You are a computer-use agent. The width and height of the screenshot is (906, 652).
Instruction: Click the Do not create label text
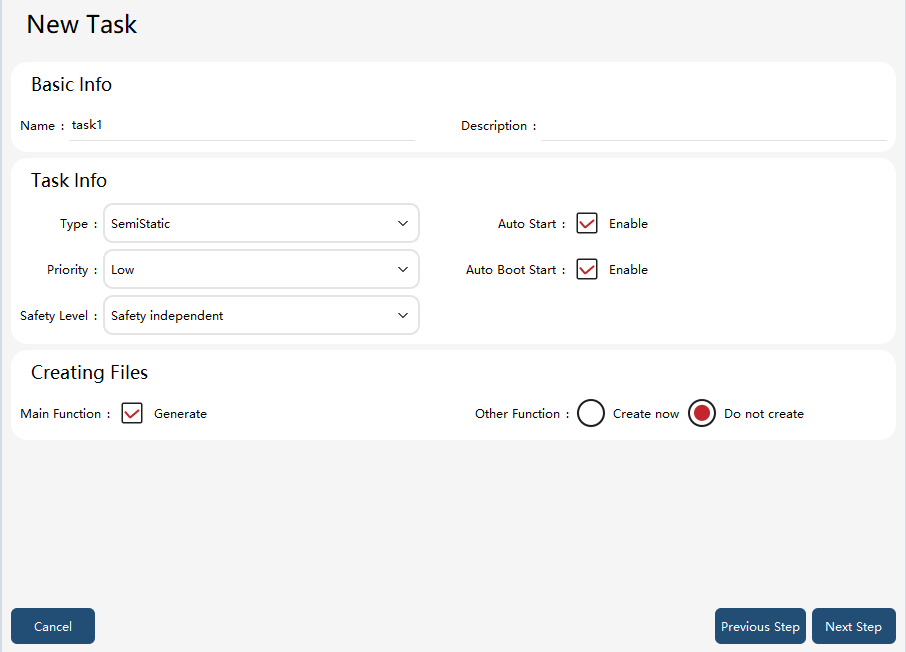tap(763, 414)
